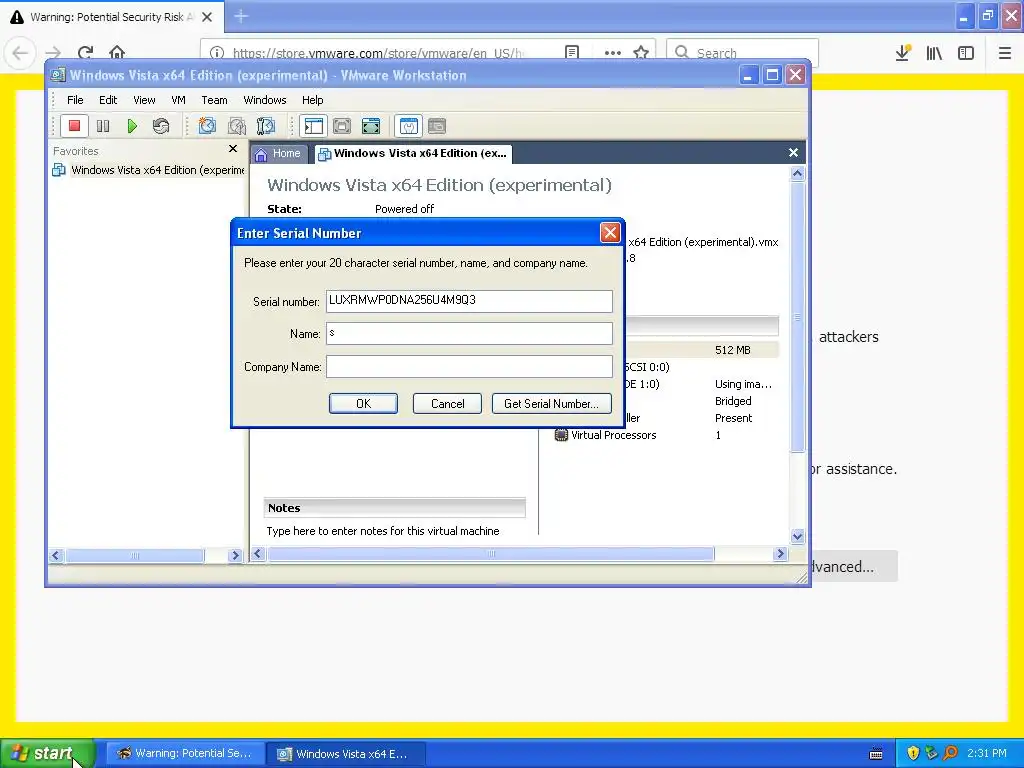The height and width of the screenshot is (768, 1024).
Task: Confirm the serial number with OK
Action: pyautogui.click(x=363, y=404)
